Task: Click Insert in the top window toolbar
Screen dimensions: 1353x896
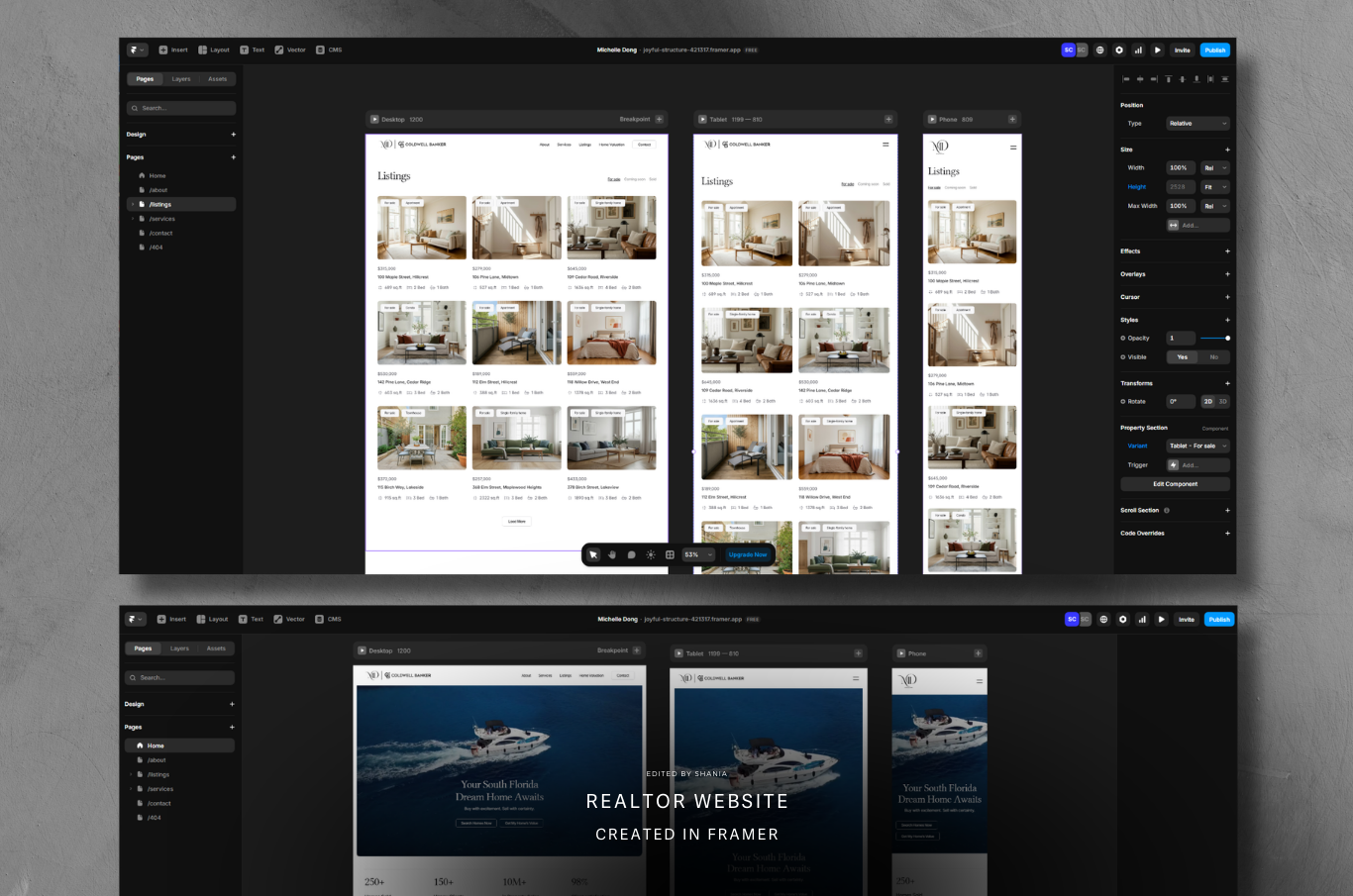Action: coord(173,50)
